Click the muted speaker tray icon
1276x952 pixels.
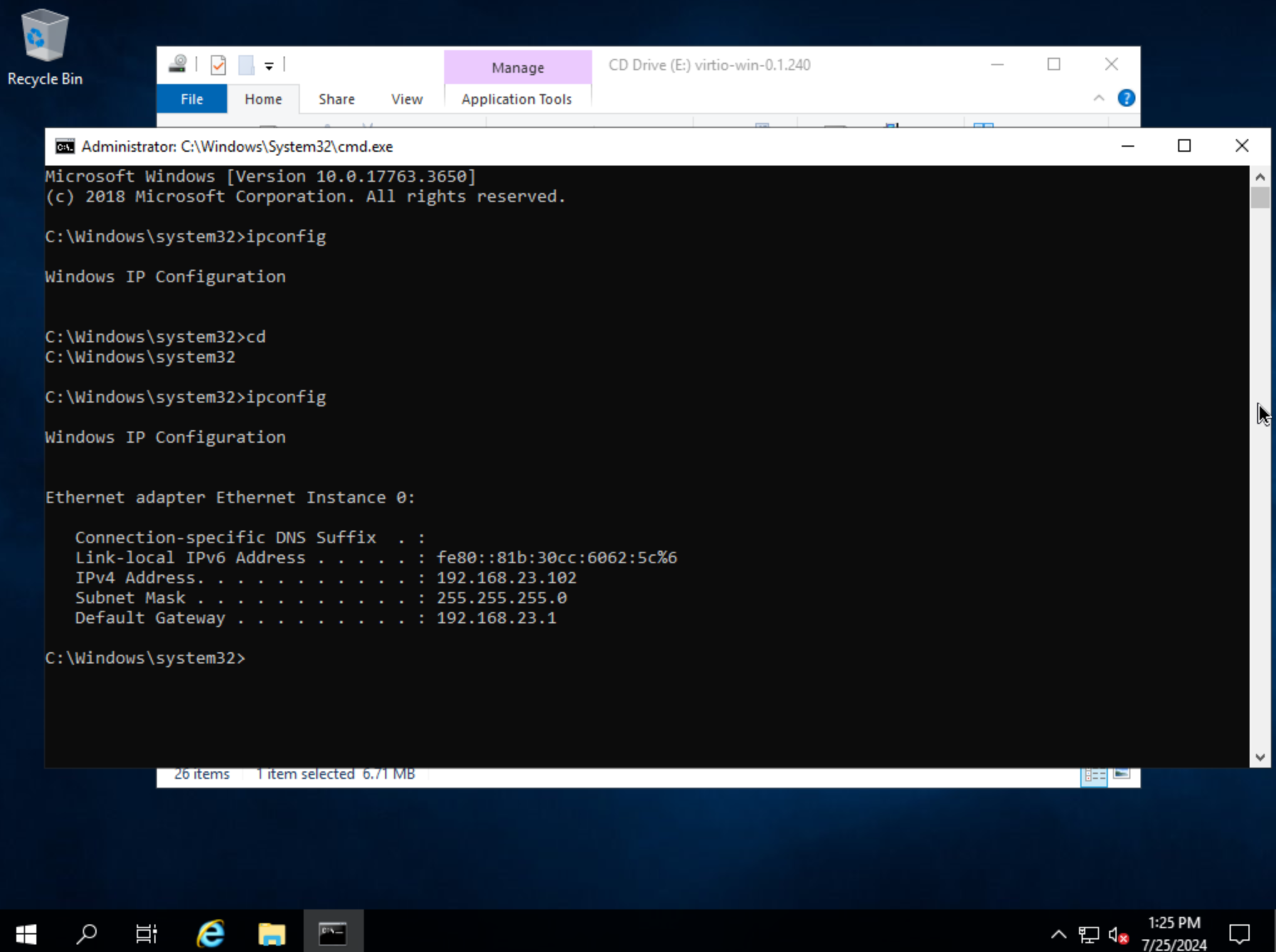point(1118,935)
